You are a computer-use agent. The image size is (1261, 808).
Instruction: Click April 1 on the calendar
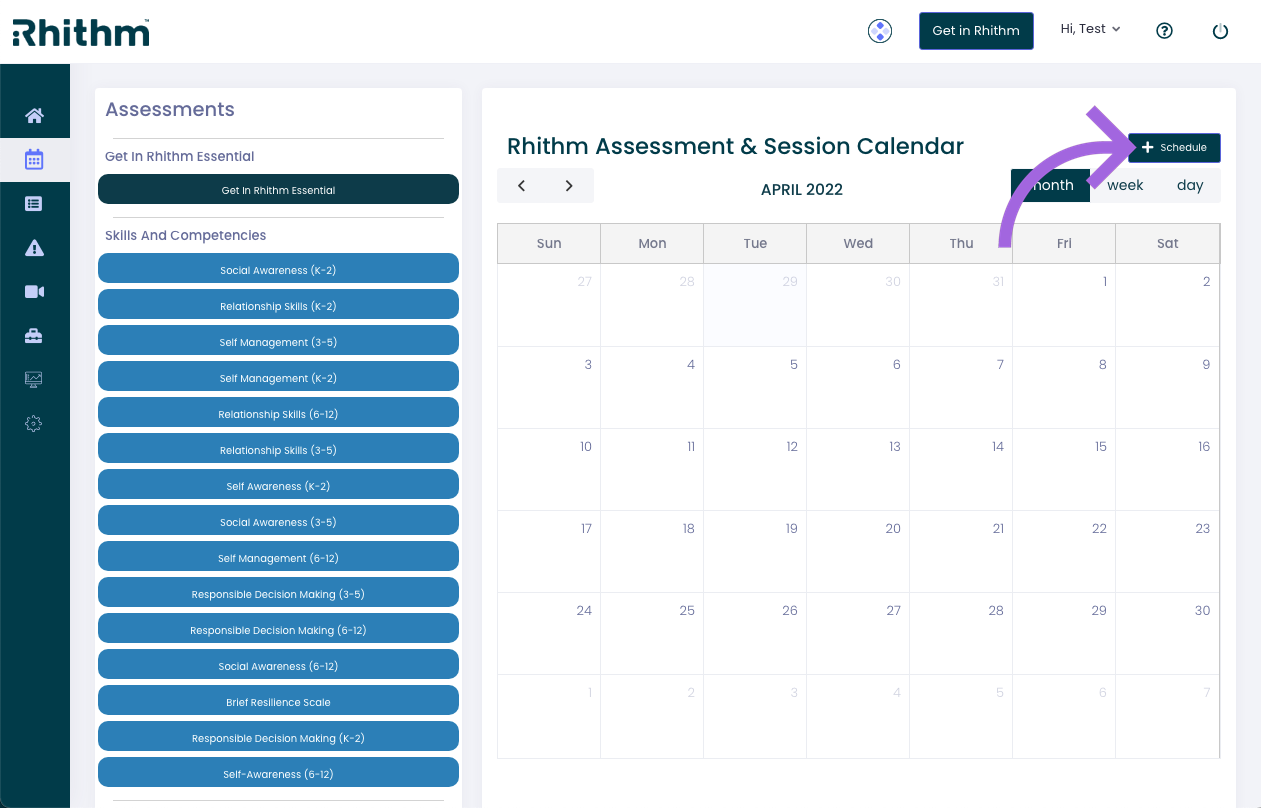(1064, 305)
